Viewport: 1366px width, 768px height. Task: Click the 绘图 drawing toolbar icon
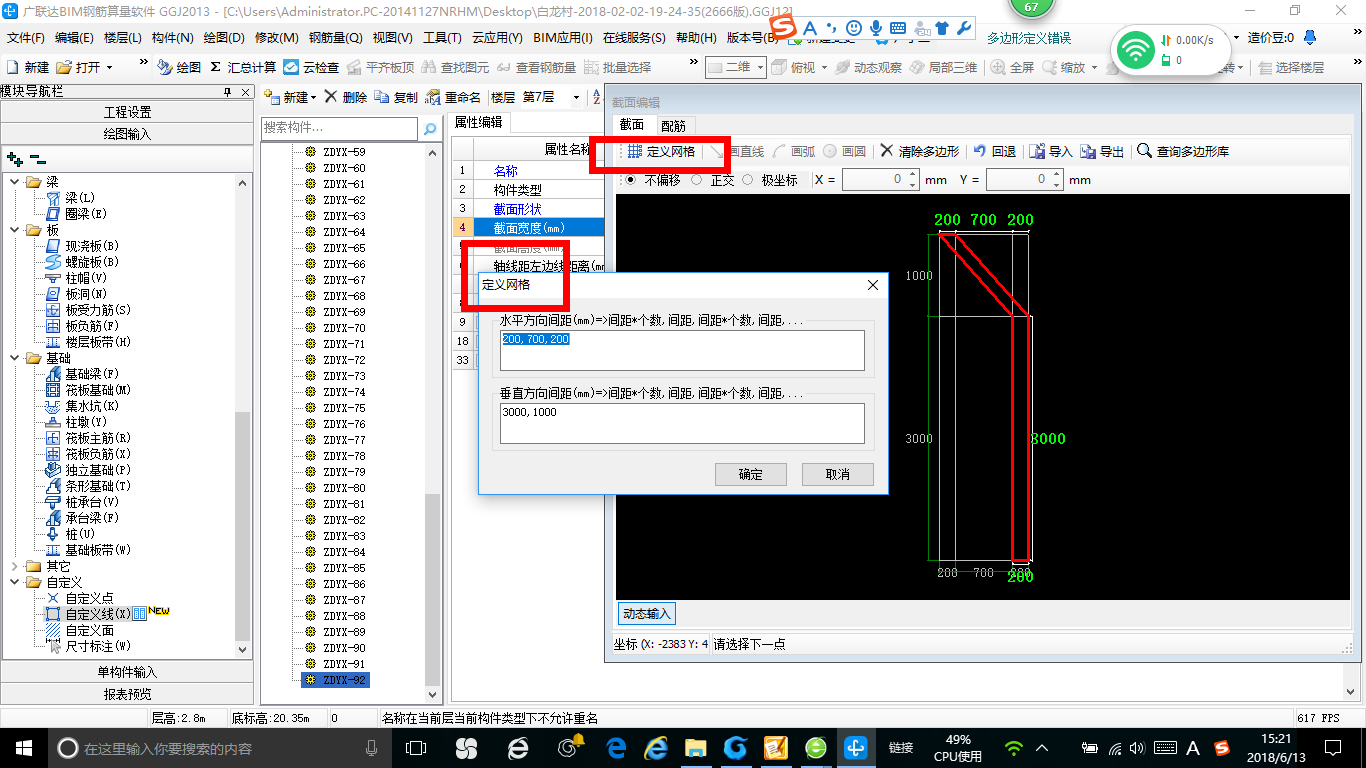[x=179, y=67]
